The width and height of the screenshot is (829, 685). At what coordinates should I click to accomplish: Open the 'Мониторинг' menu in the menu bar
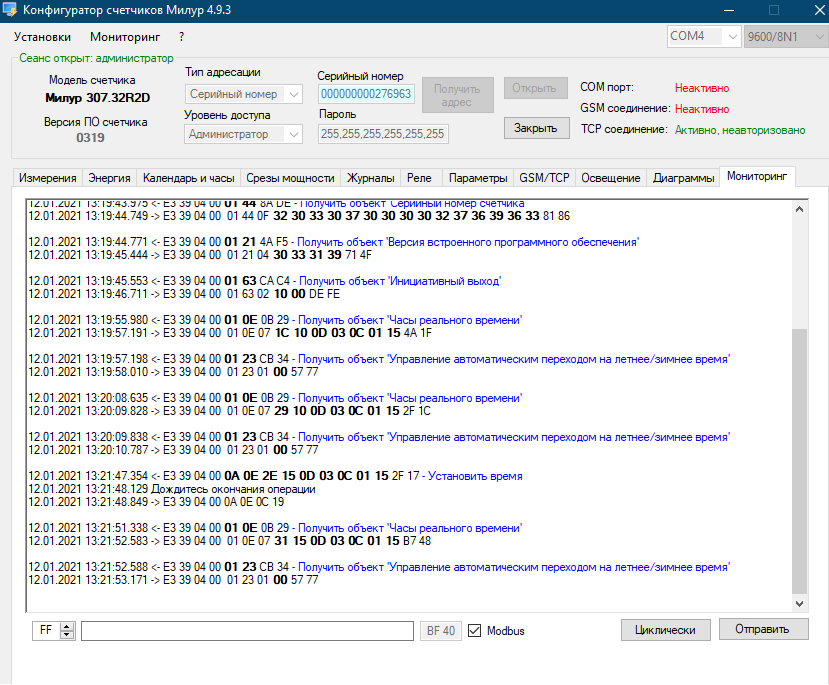[x=125, y=37]
